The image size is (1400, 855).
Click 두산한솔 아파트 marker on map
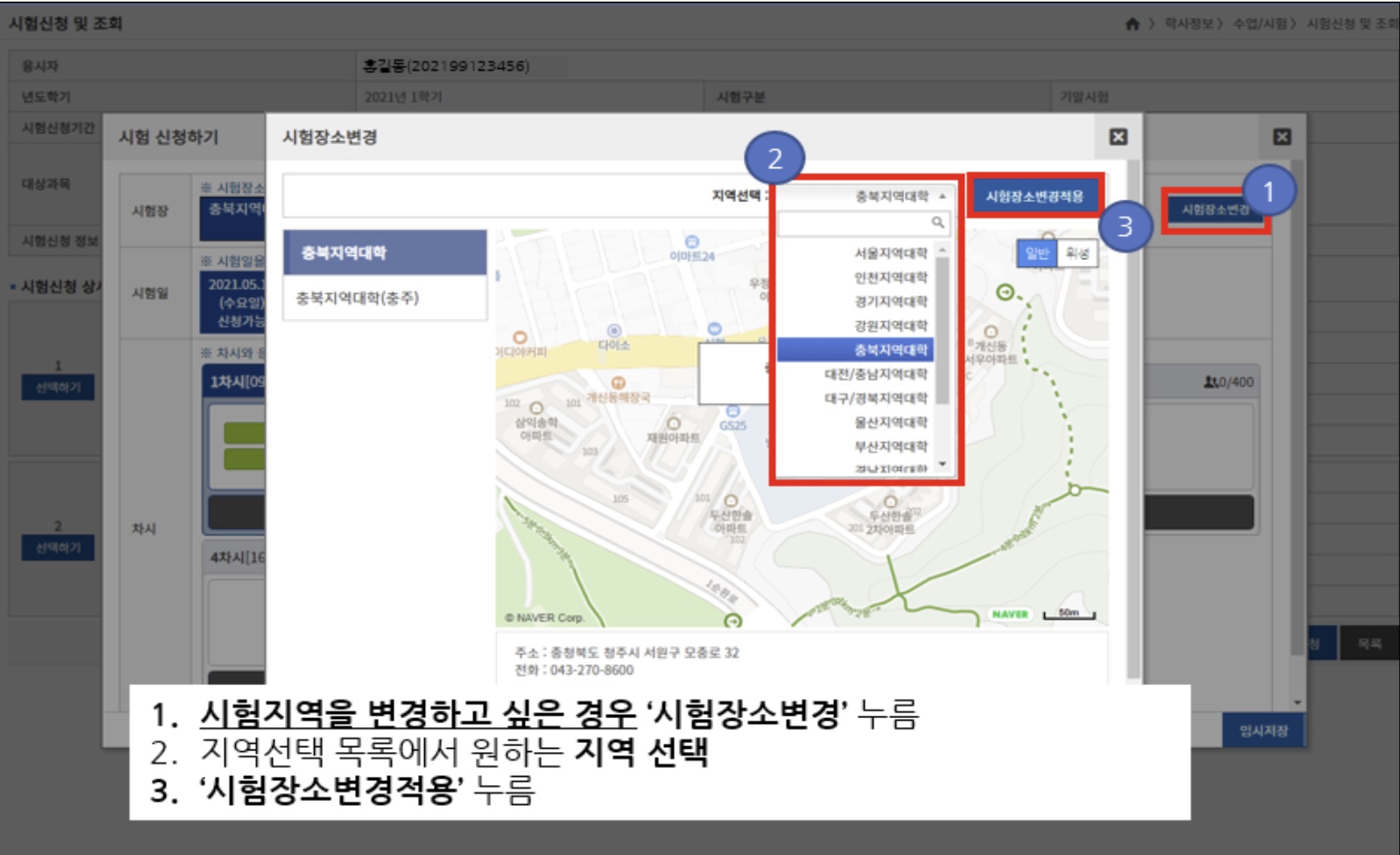[x=731, y=502]
